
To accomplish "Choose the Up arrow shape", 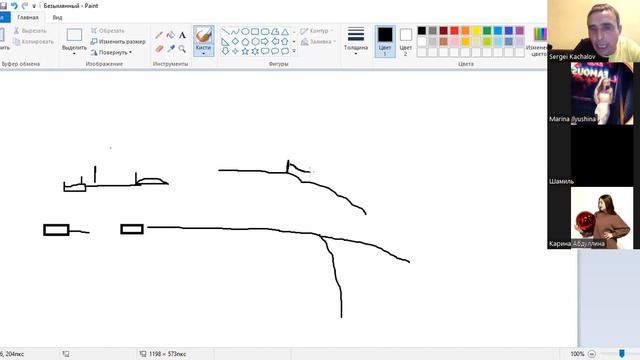I will tap(284, 41).
